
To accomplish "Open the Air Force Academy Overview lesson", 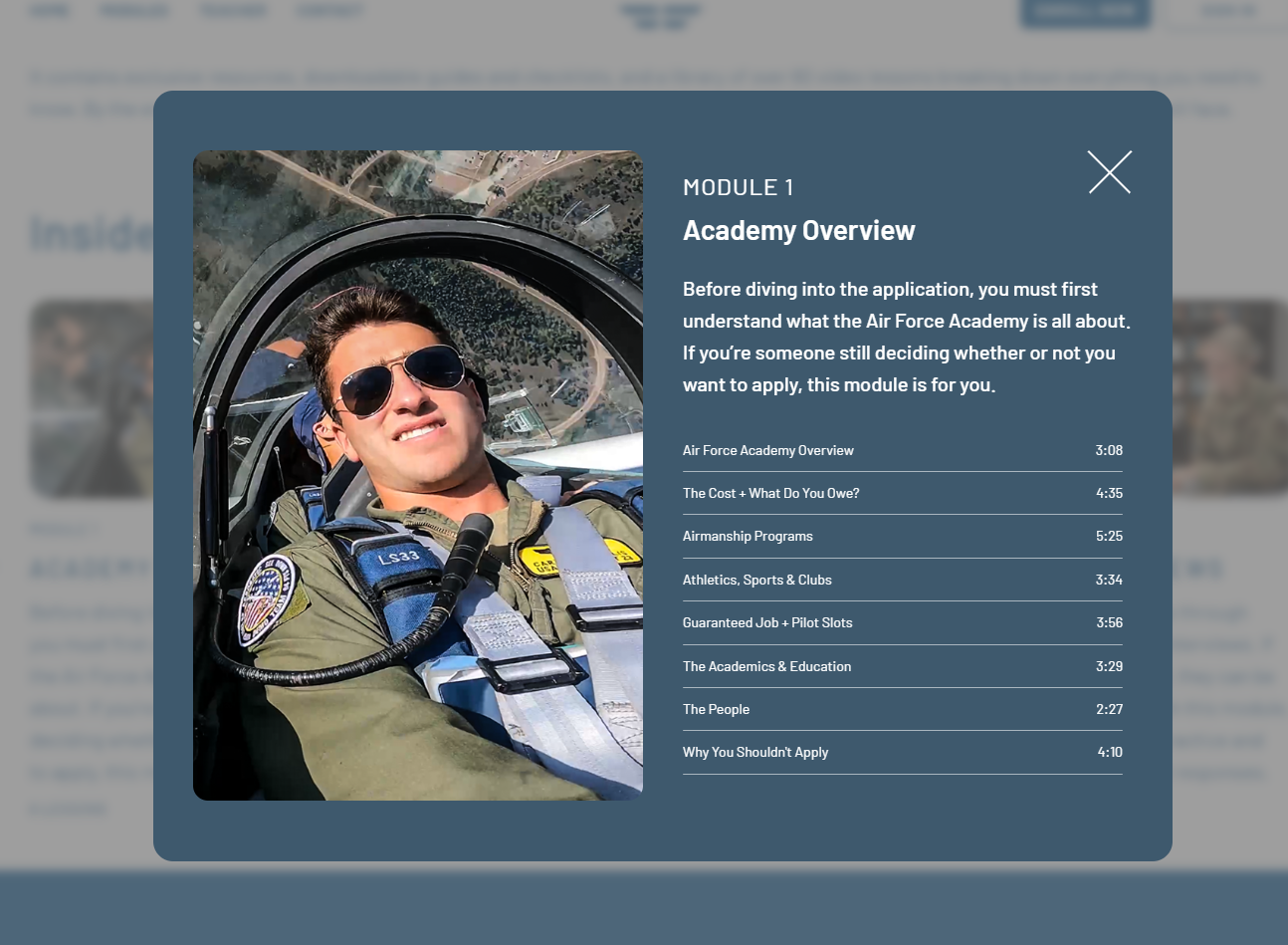I will point(903,450).
